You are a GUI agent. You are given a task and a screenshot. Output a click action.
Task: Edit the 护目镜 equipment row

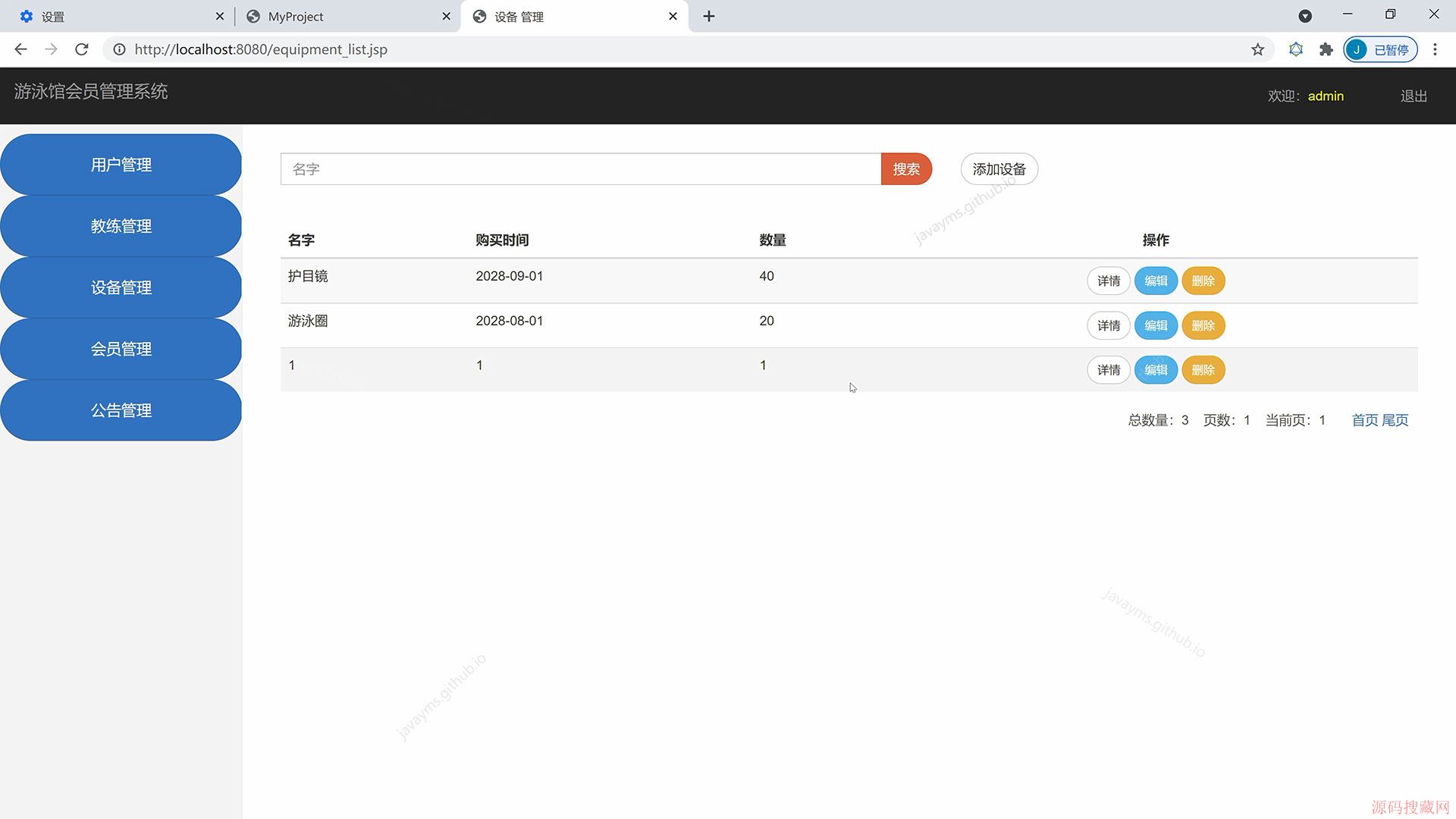[1155, 281]
